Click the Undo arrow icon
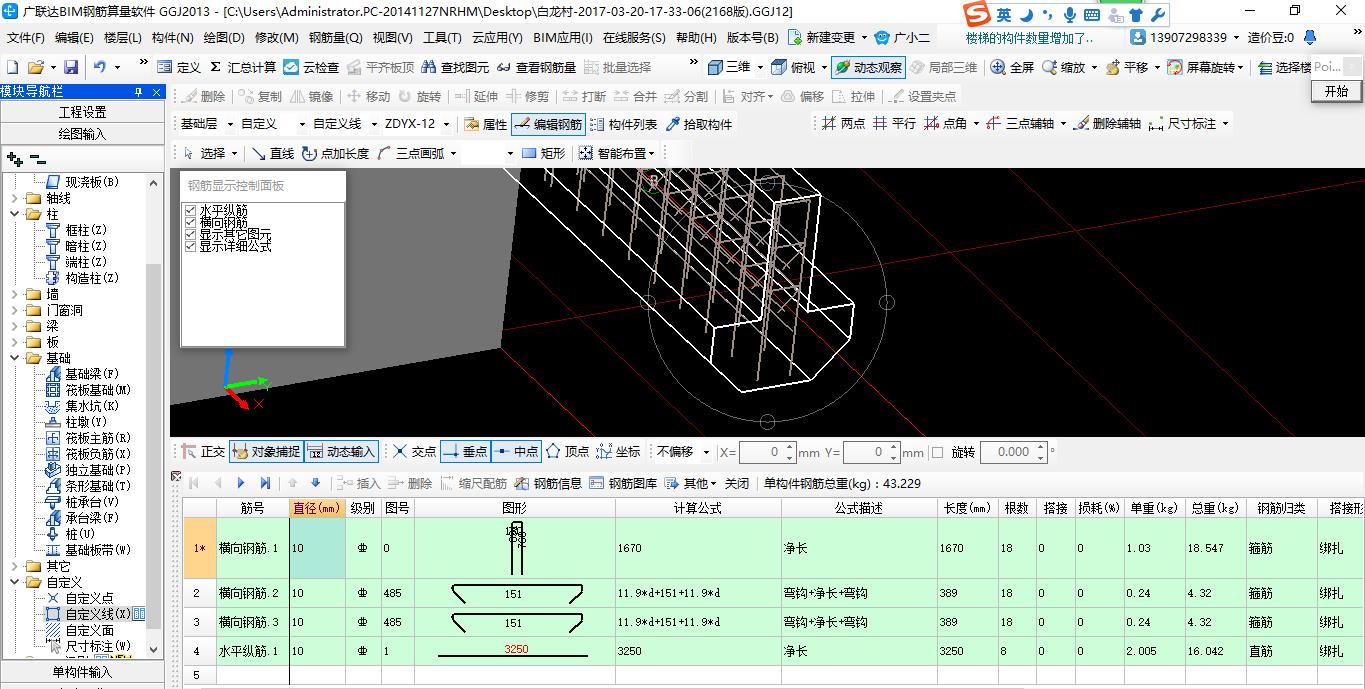The height and width of the screenshot is (689, 1365). click(x=100, y=67)
